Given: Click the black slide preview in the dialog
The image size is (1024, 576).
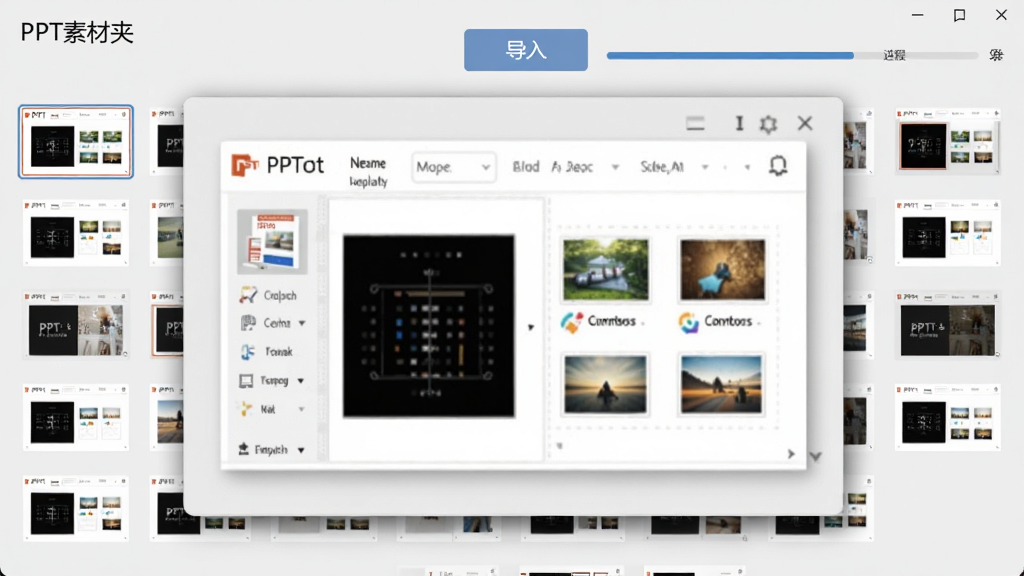Looking at the screenshot, I should 428,326.
